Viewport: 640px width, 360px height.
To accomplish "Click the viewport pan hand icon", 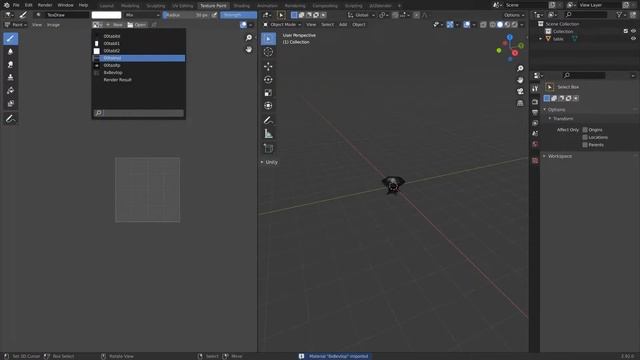I will tap(520, 80).
